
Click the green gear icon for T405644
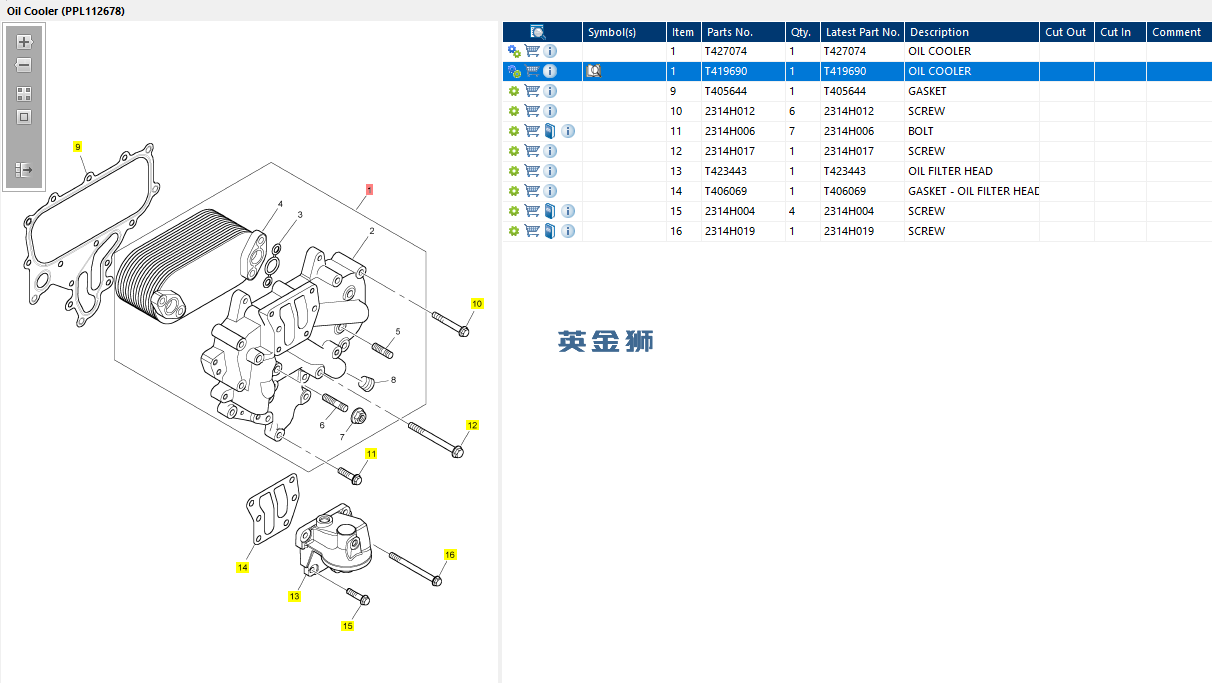pos(514,91)
